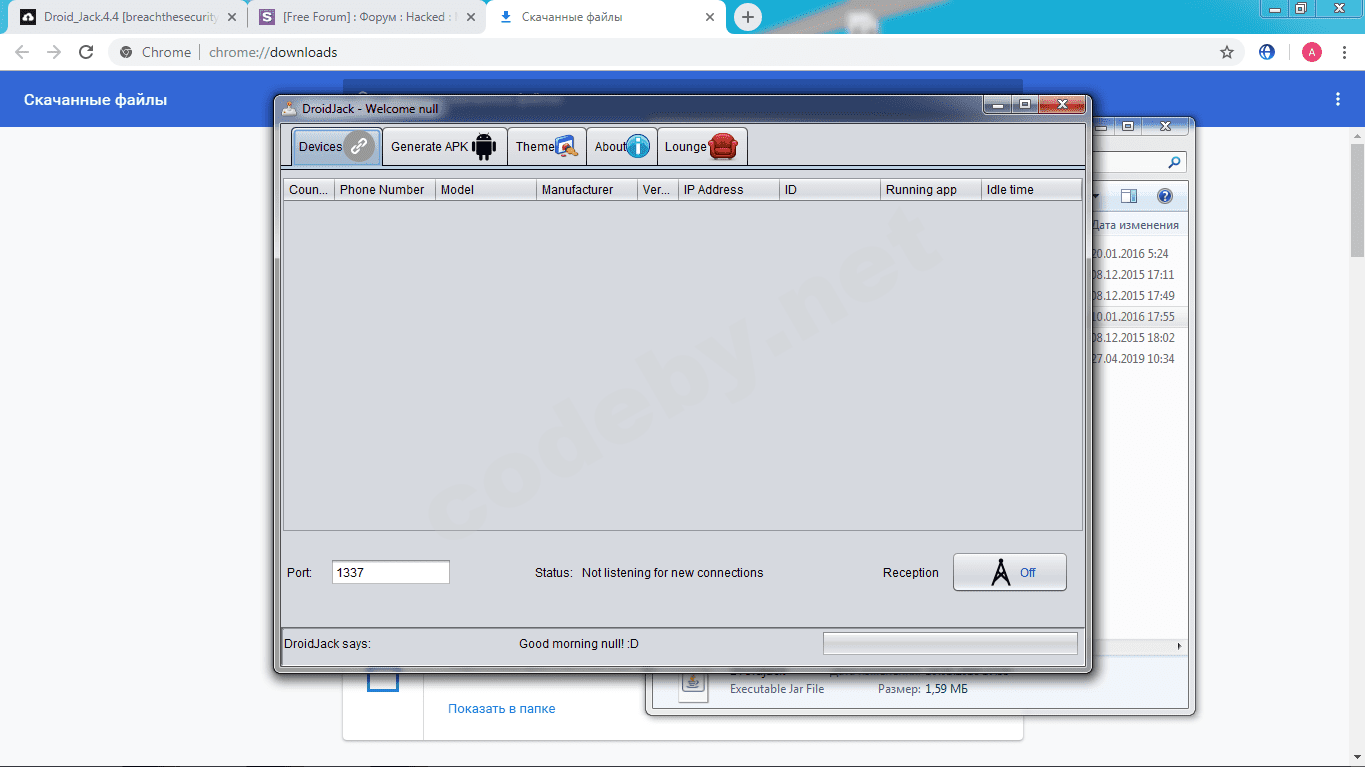Screen dimensions: 1365x767
Task: Close the Скачанные файлы Chrome tab
Action: (709, 18)
